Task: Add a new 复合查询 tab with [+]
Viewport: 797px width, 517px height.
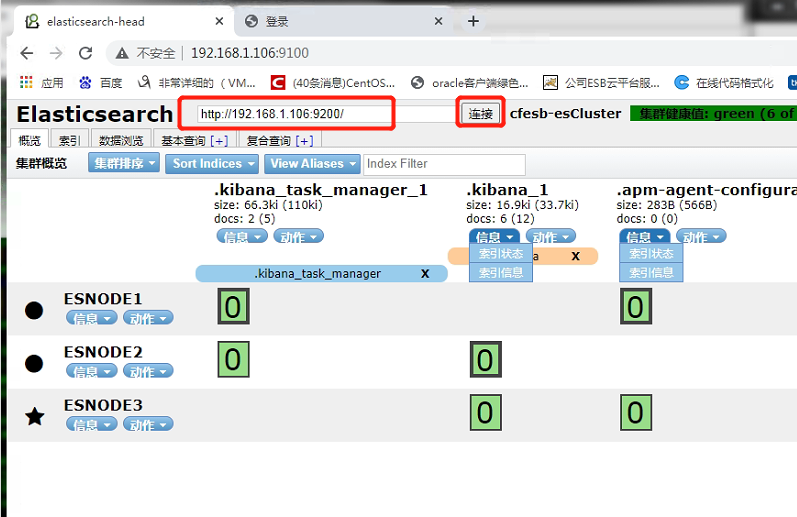Action: tap(304, 141)
